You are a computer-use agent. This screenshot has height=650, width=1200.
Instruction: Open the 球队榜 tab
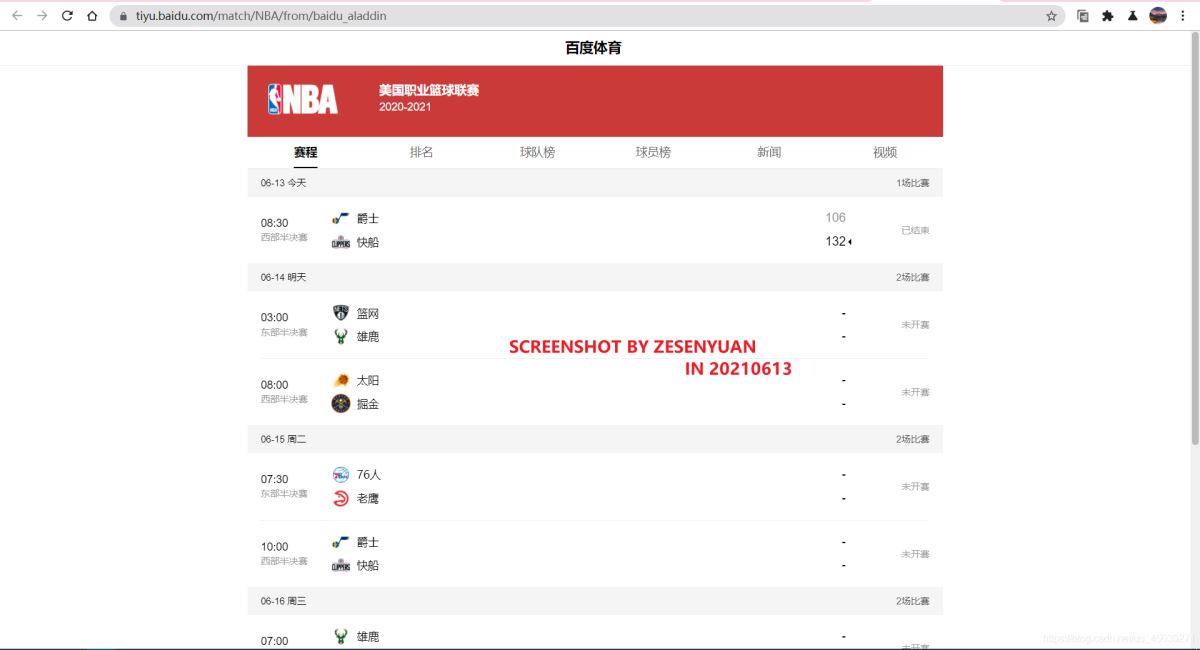click(537, 152)
